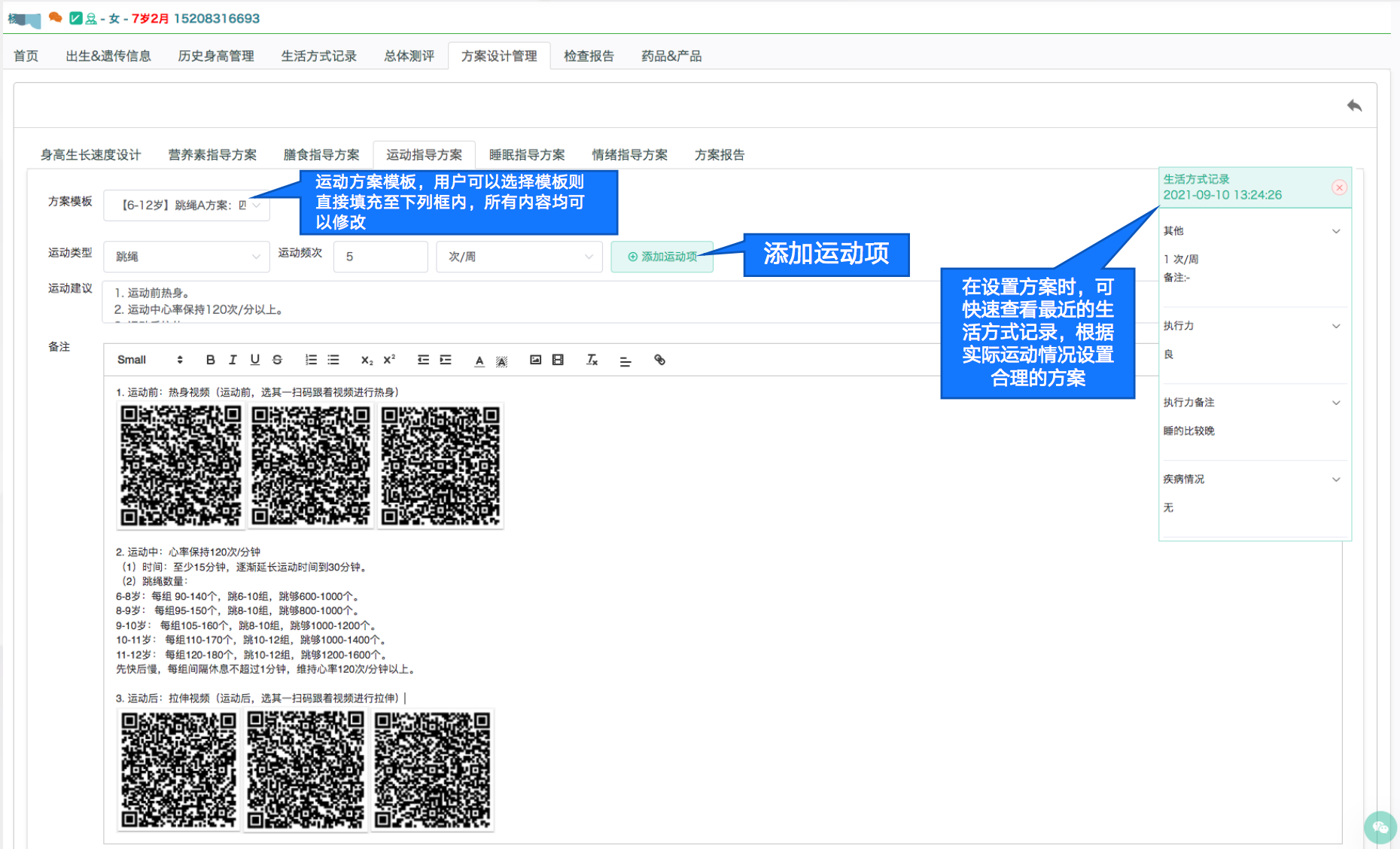Viewport: 1400px width, 849px height.
Task: Open the text background color picker
Action: (502, 361)
